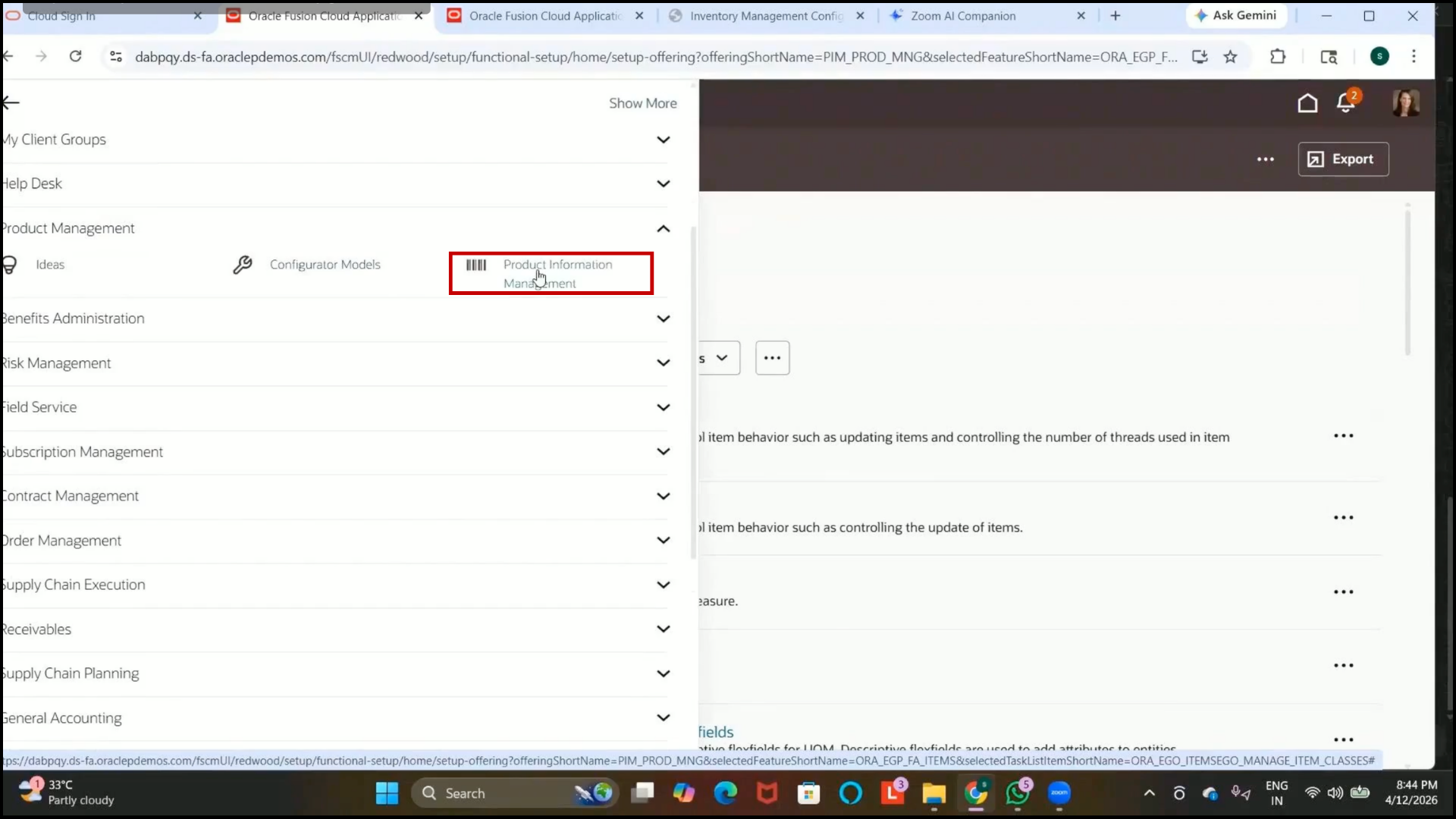Close navigator with back arrow icon
Viewport: 1456px width, 819px height.
pos(11,102)
